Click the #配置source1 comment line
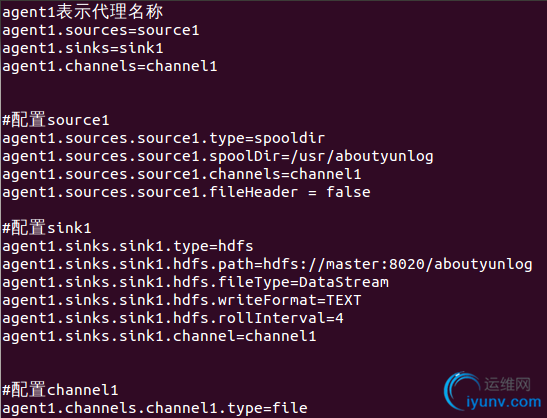 (x=56, y=120)
